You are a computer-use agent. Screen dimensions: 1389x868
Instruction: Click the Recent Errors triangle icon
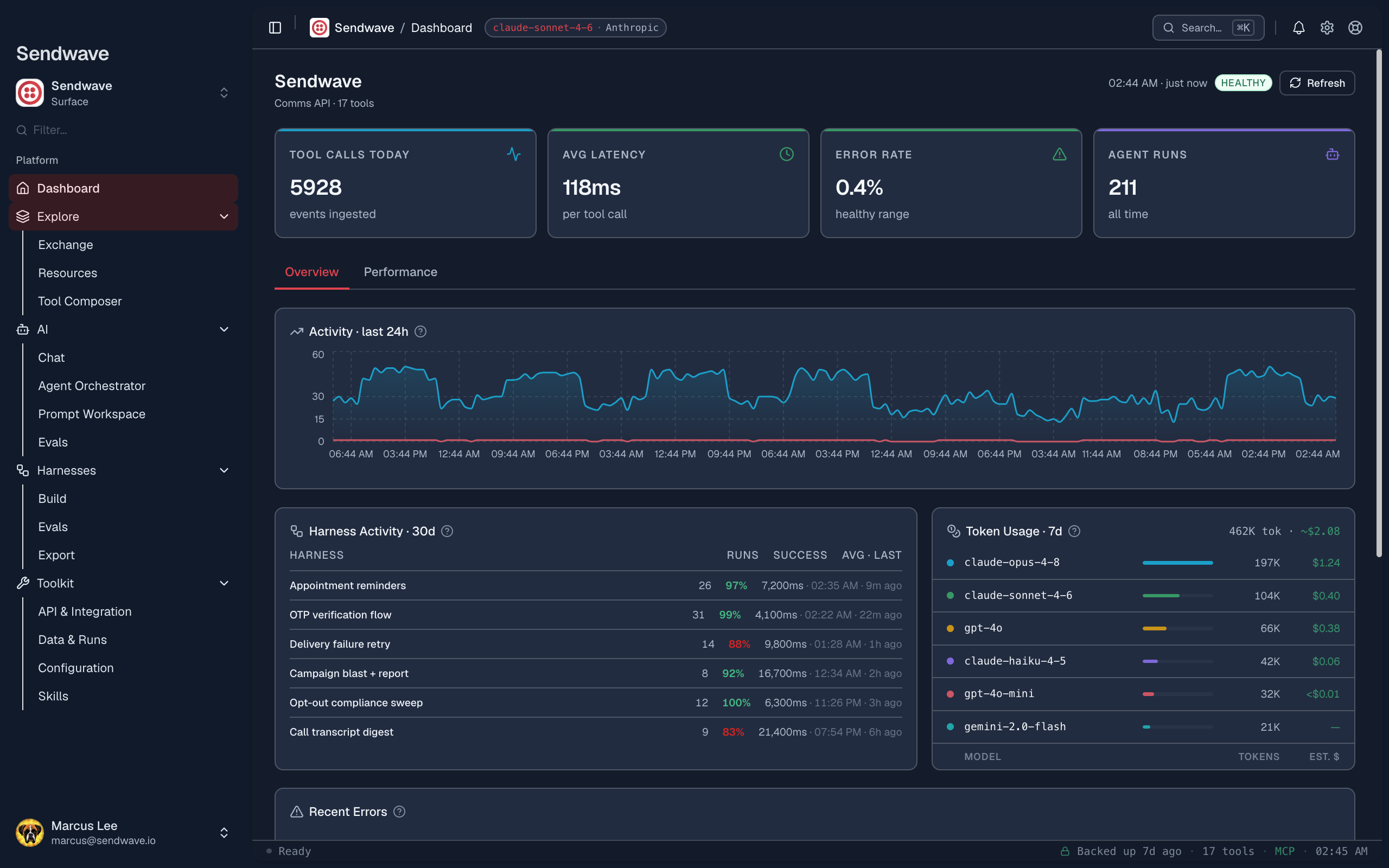[297, 812]
